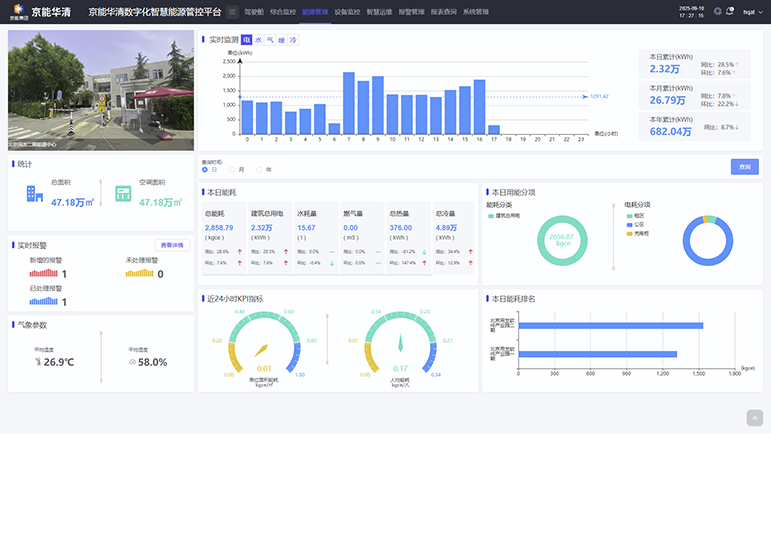Click the humidity icon beside 58.0%
771x556 pixels.
(x=132, y=362)
